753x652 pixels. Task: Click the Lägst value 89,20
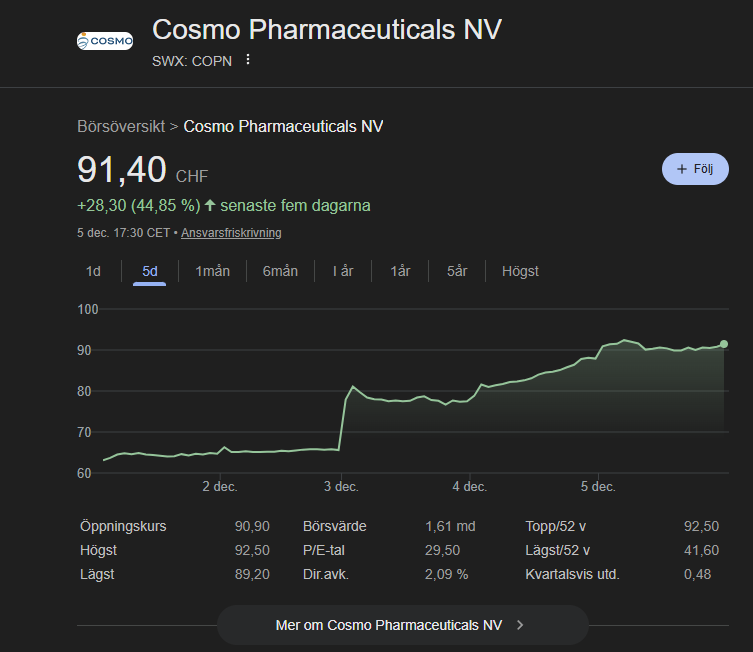pos(252,574)
